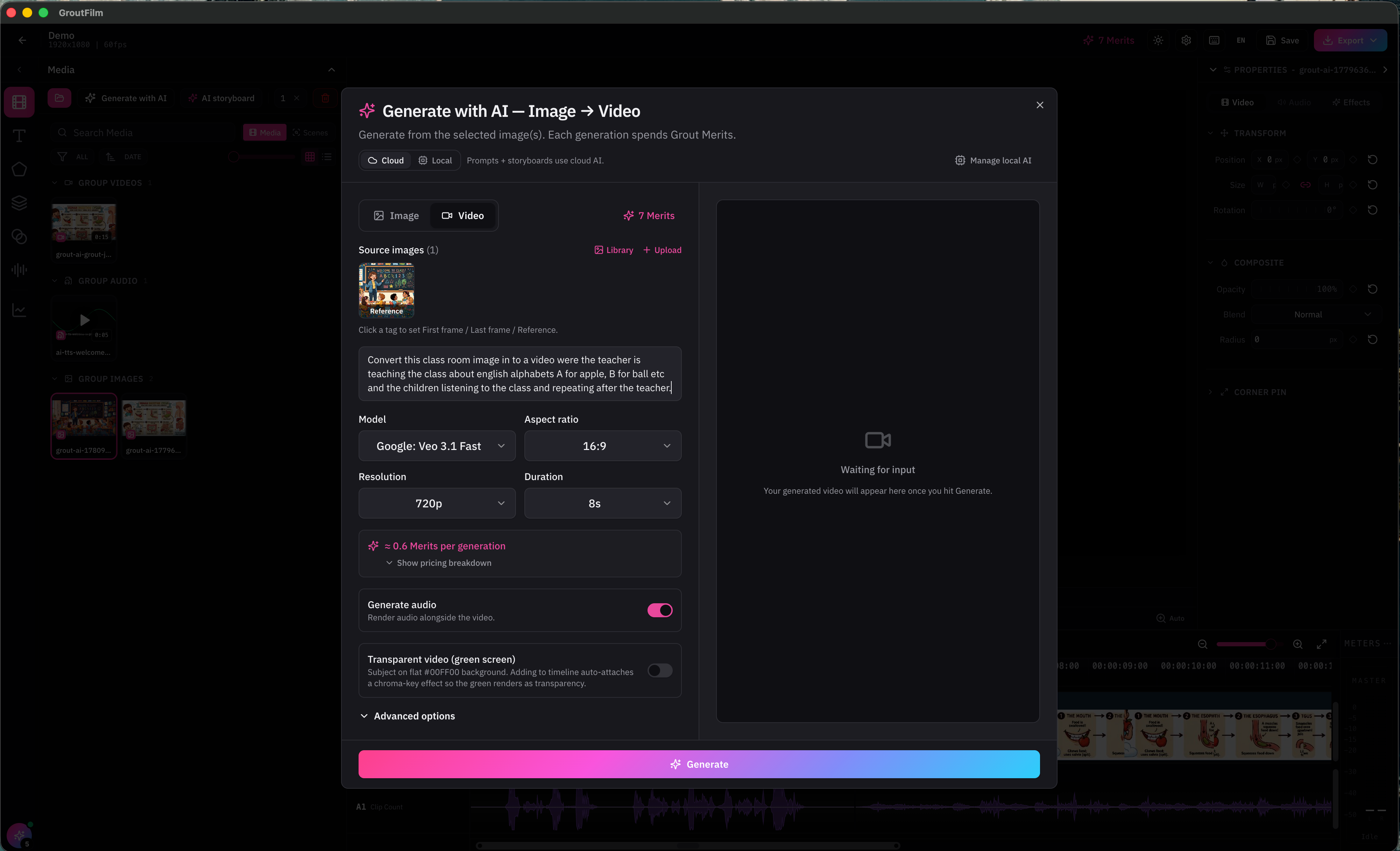Click the Reference source image thumbnail
The height and width of the screenshot is (851, 1400).
(x=386, y=290)
